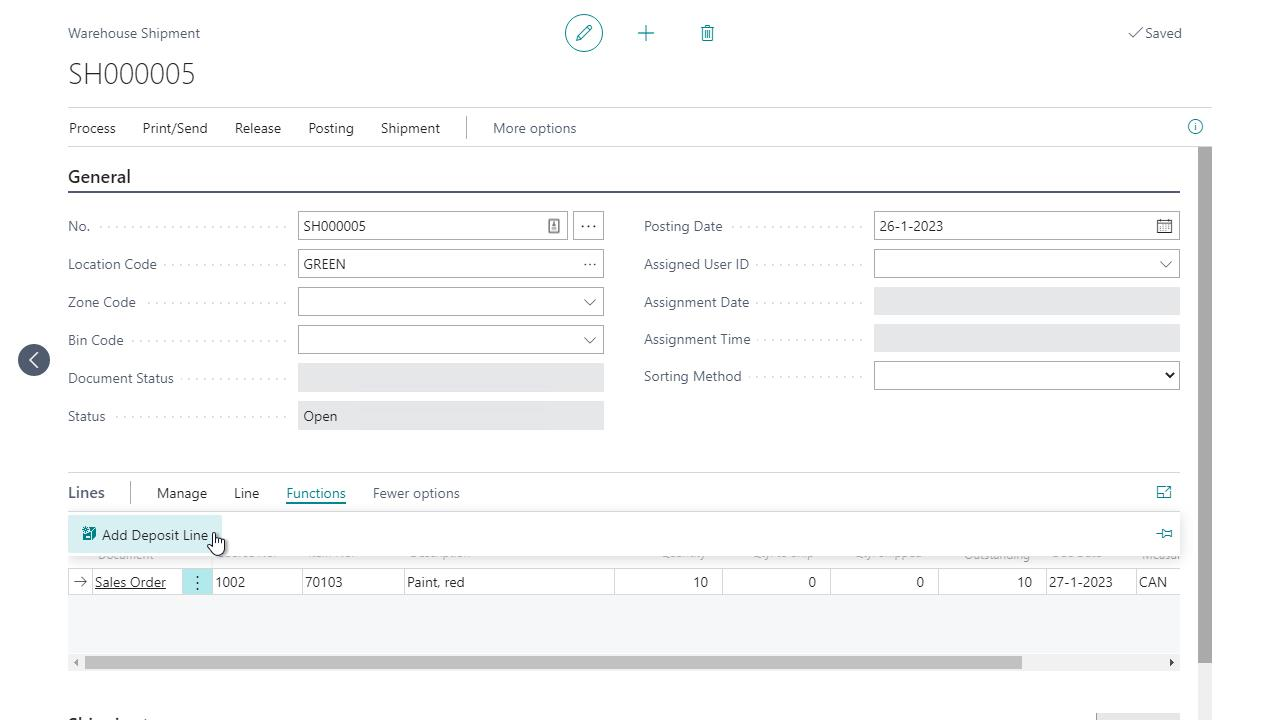Click the horizontal scrollbar in Lines grid
1280x720 pixels.
[552, 662]
